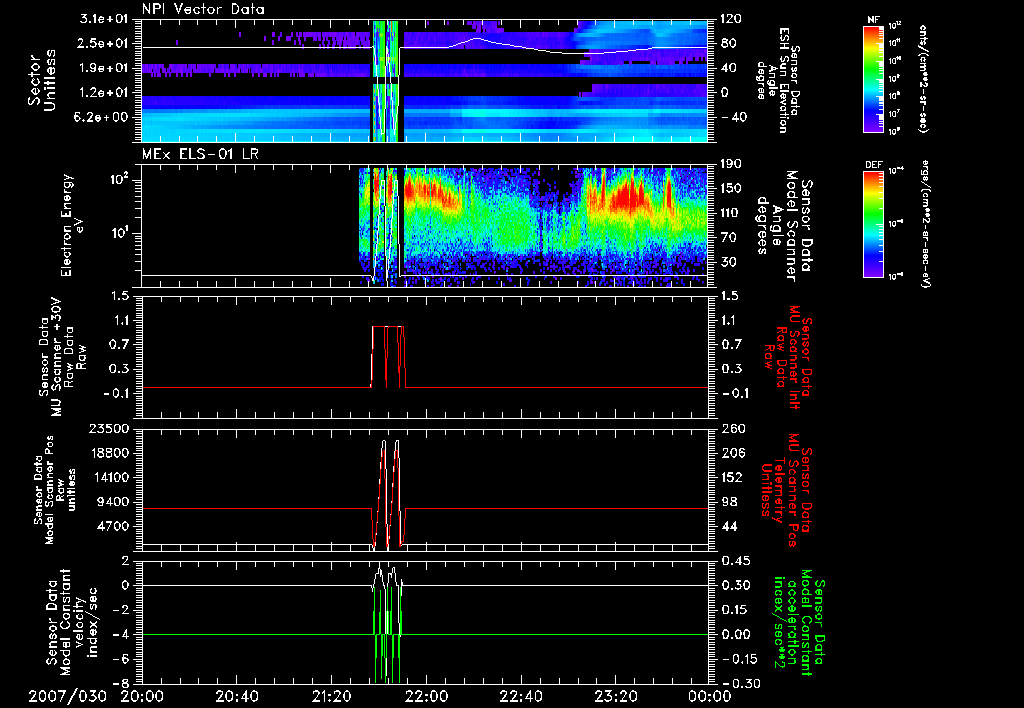Click the DEF color scale bar
1024x708 pixels.
(x=873, y=224)
